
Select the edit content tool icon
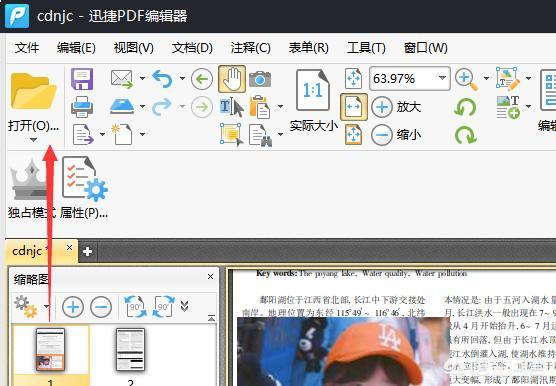508,79
